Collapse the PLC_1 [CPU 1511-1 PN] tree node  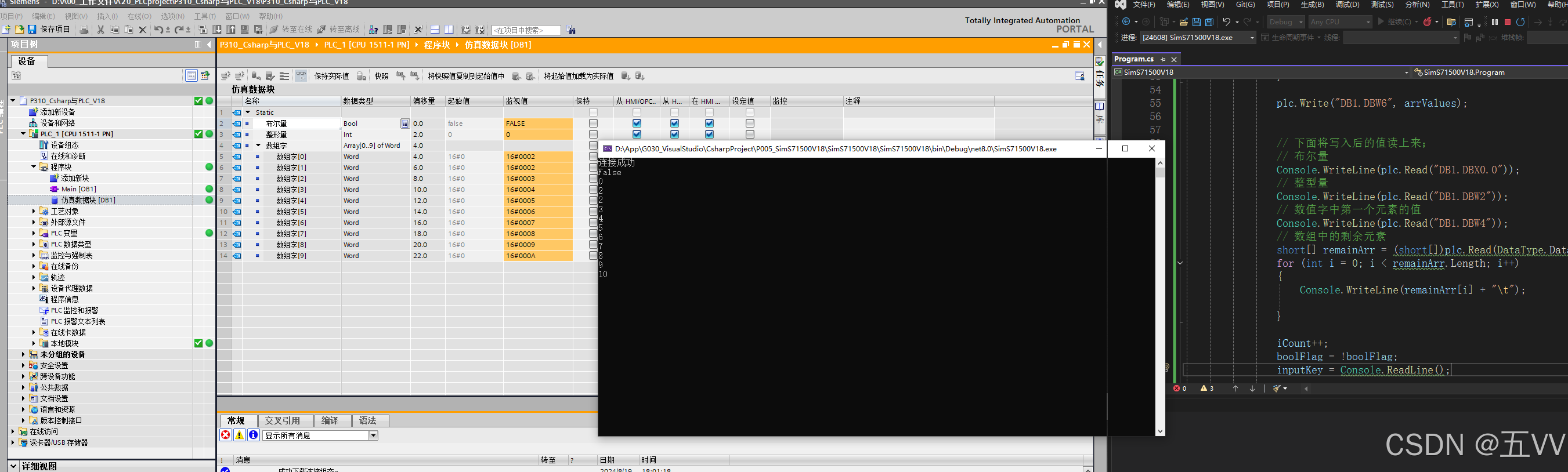click(23, 134)
